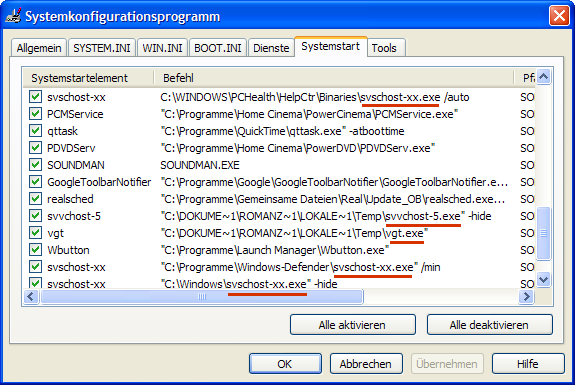The height and width of the screenshot is (385, 575).
Task: Select the qttask.exe -atboottime command
Action: click(x=282, y=131)
